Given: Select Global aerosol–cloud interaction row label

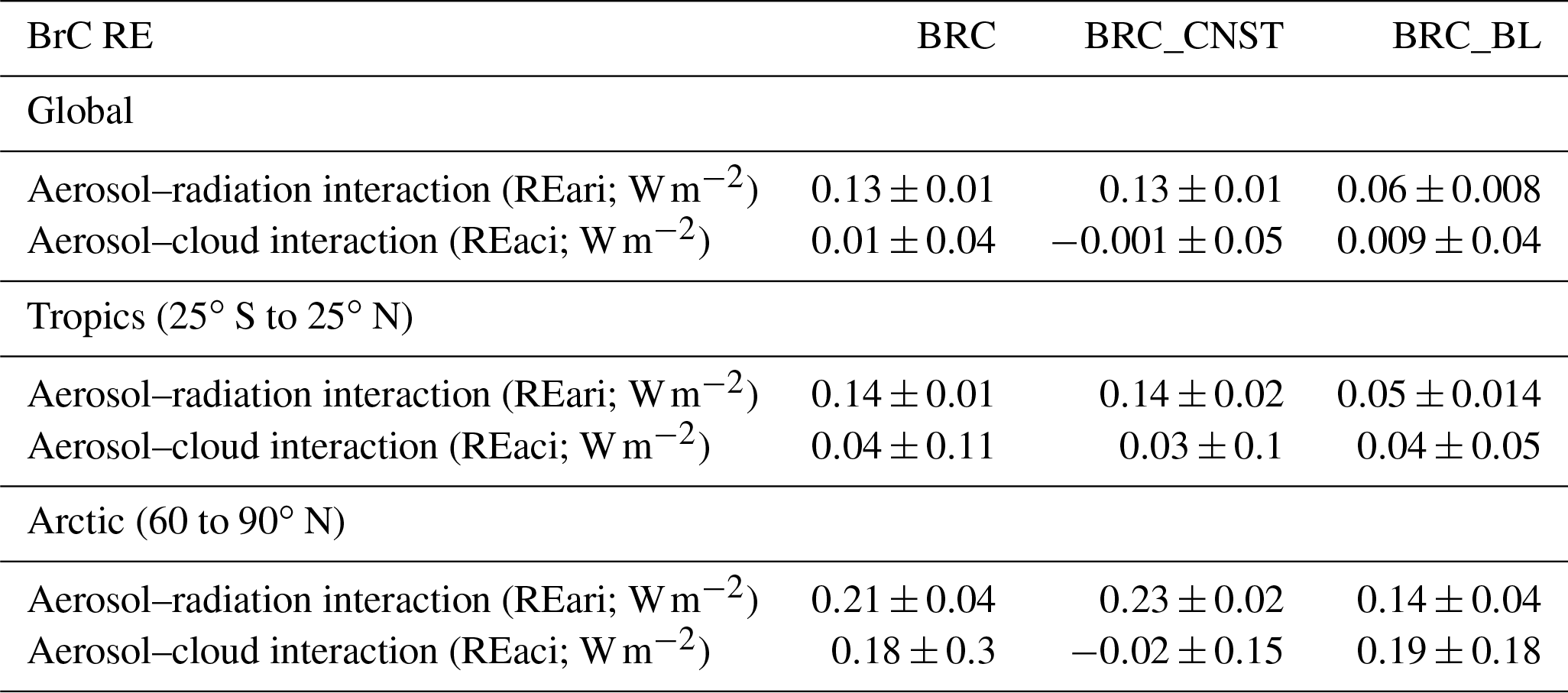Looking at the screenshot, I should pyautogui.click(x=368, y=241).
